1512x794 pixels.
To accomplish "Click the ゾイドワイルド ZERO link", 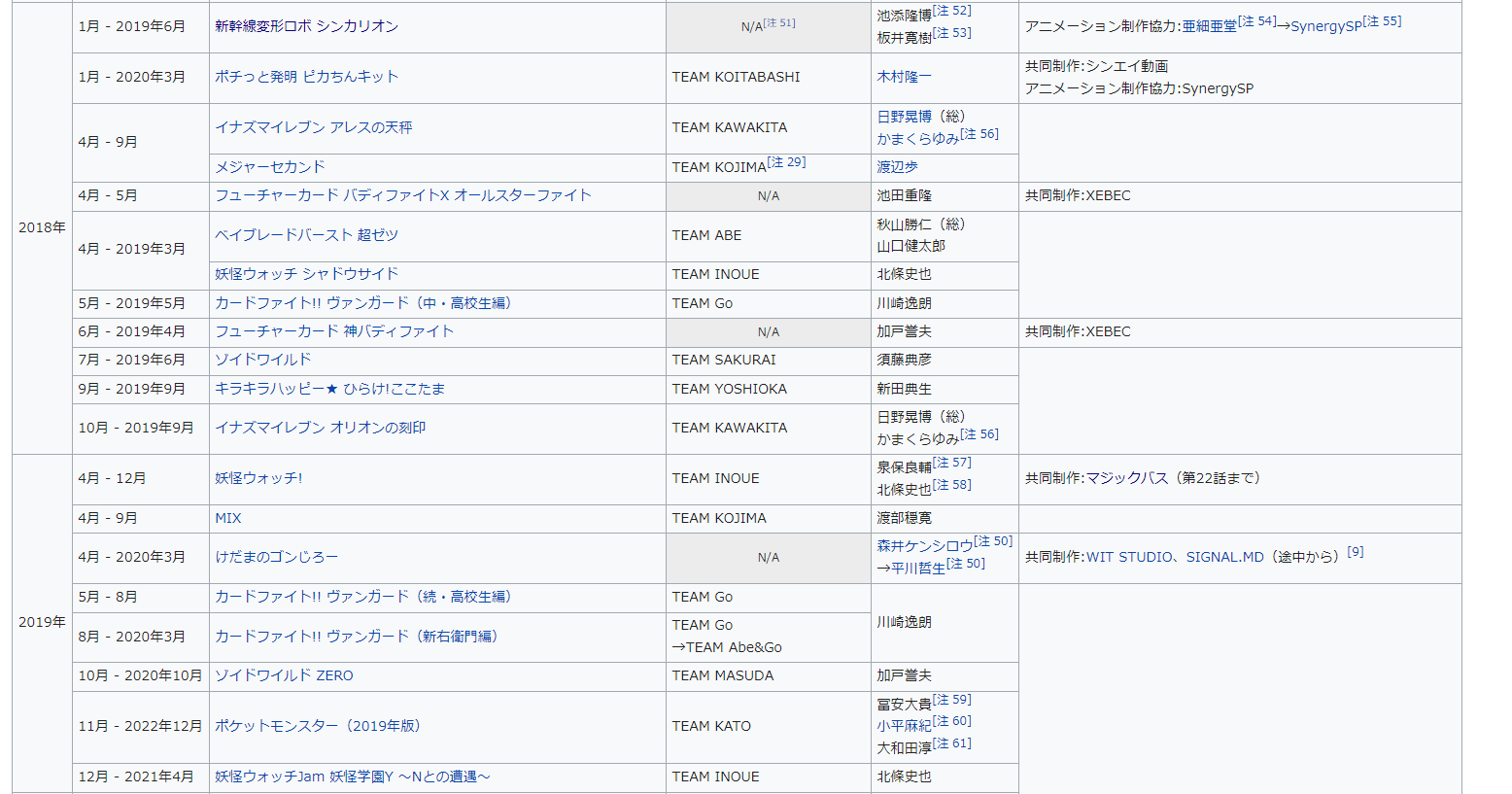I will click(x=284, y=675).
